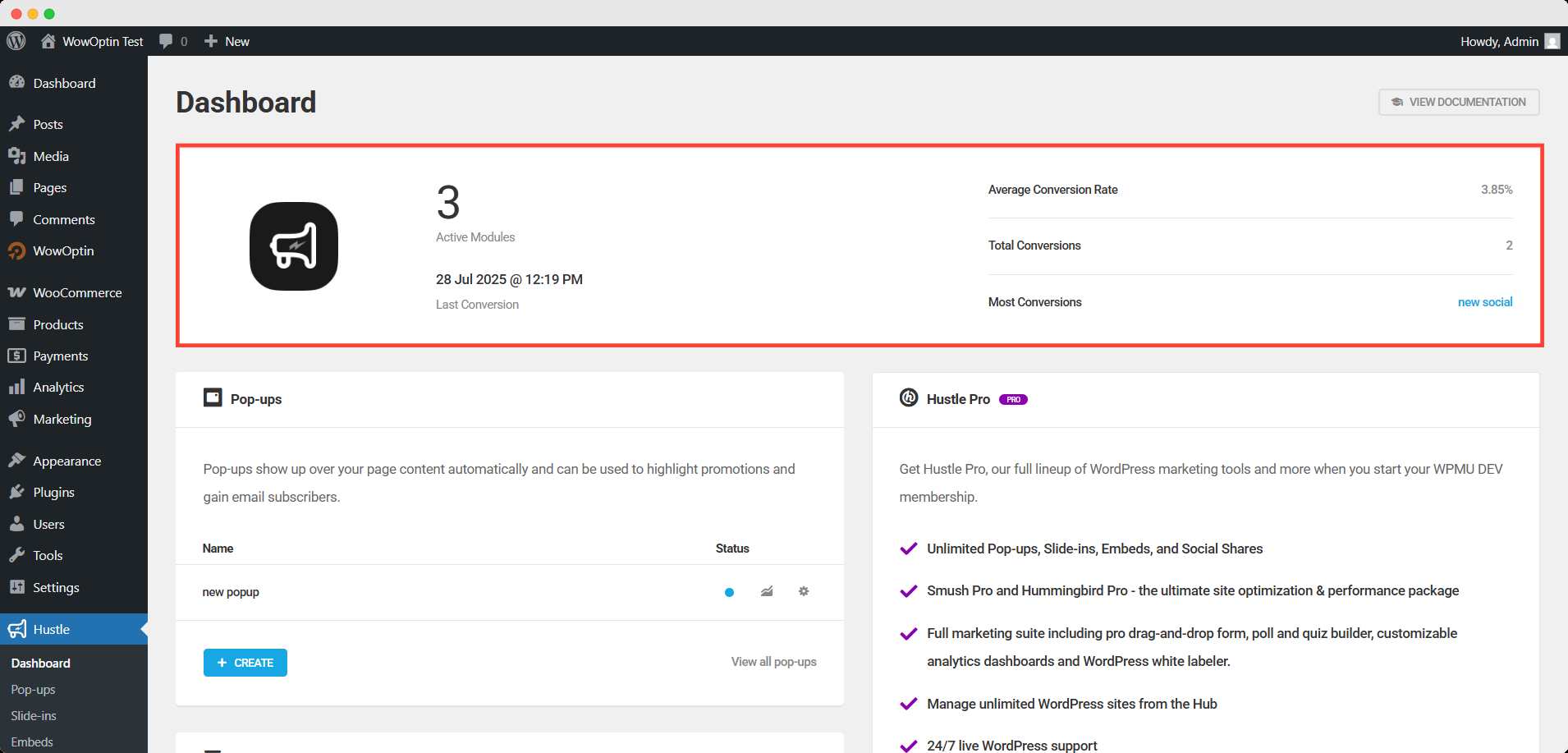Open Embeds submenu under Hustle
1568x753 pixels.
click(32, 742)
